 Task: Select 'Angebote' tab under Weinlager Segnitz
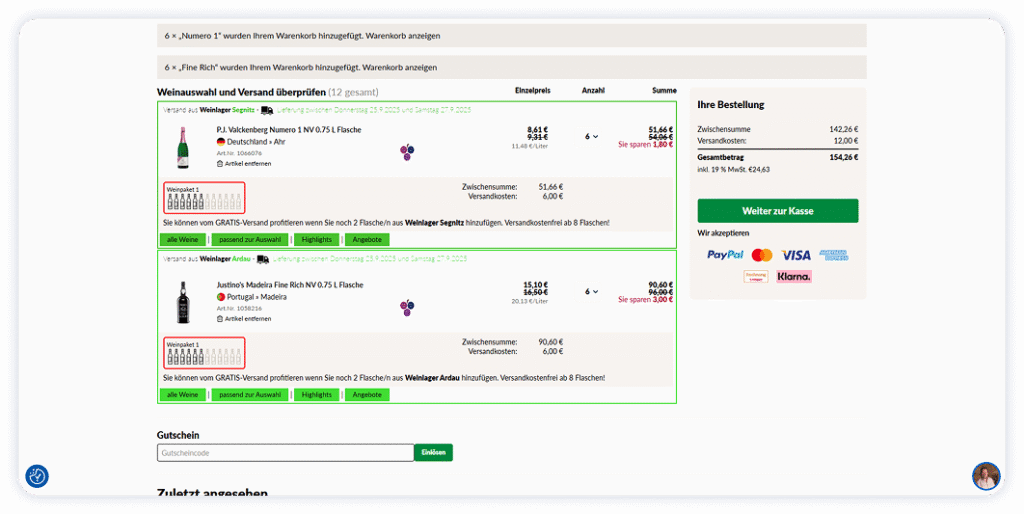pyautogui.click(x=366, y=240)
